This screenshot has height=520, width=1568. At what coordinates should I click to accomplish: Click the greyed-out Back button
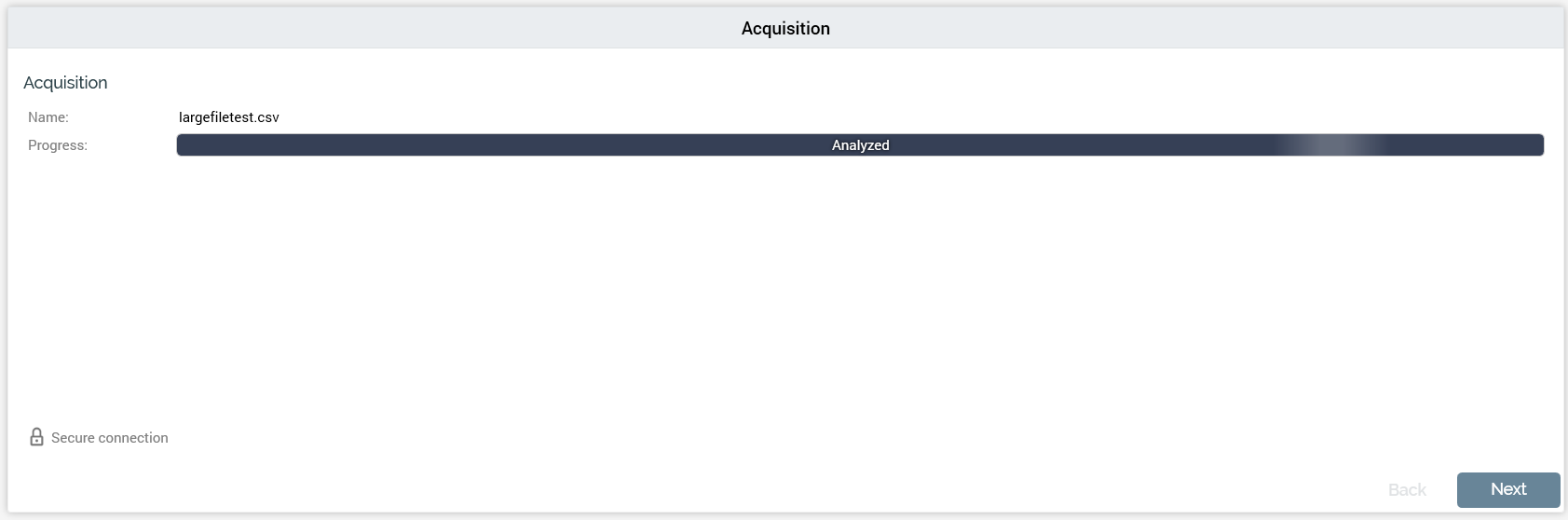[x=1407, y=490]
